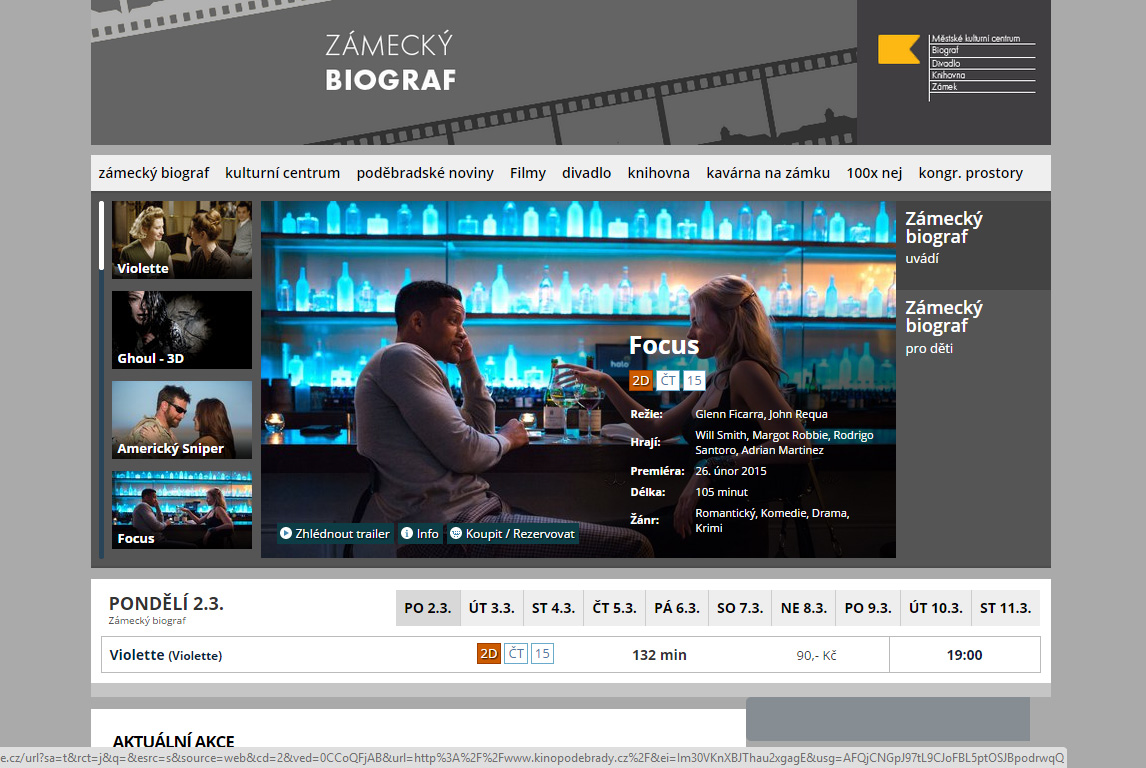Open the kulturní centrum menu item
1146x768 pixels.
coord(282,173)
